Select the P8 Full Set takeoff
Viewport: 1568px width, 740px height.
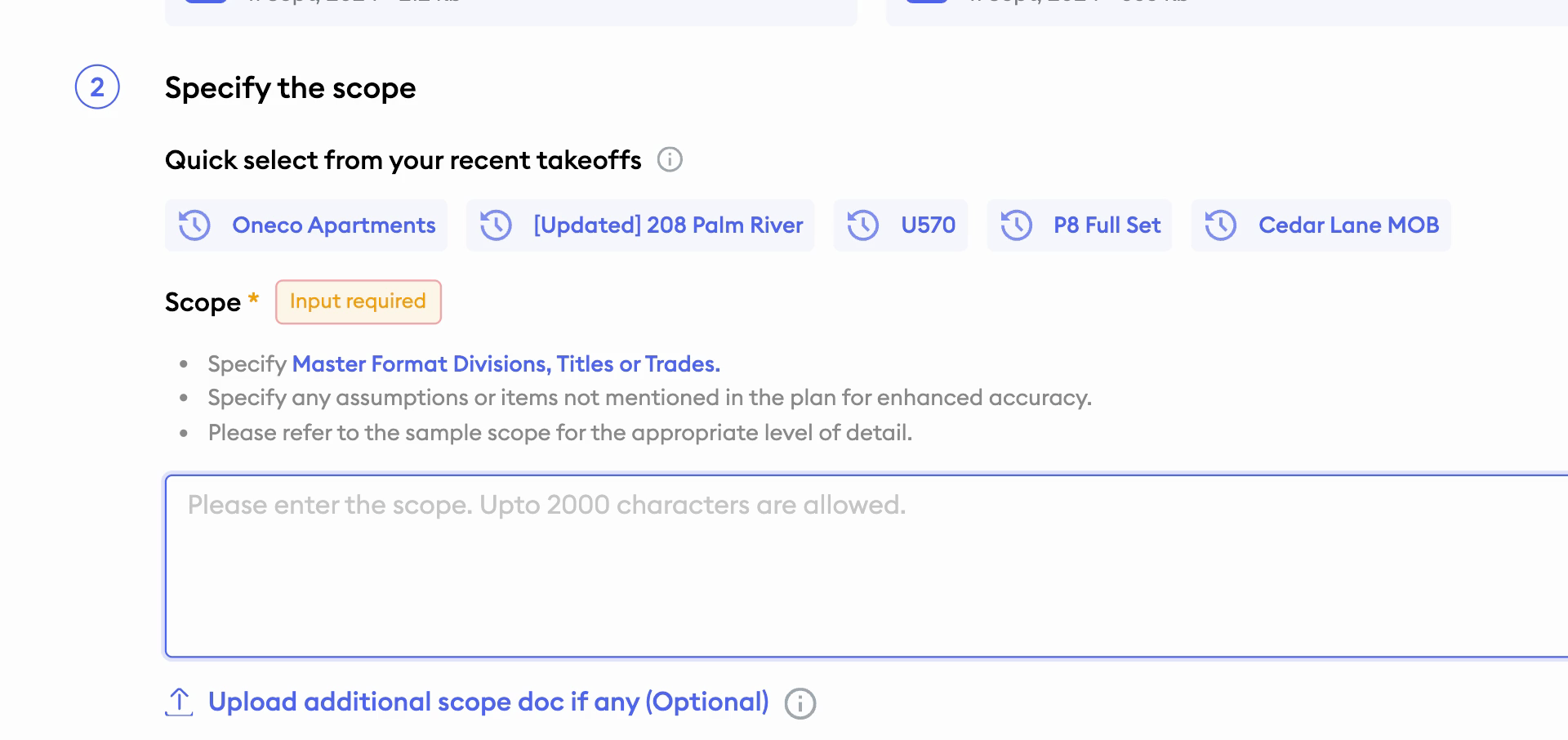(1080, 225)
